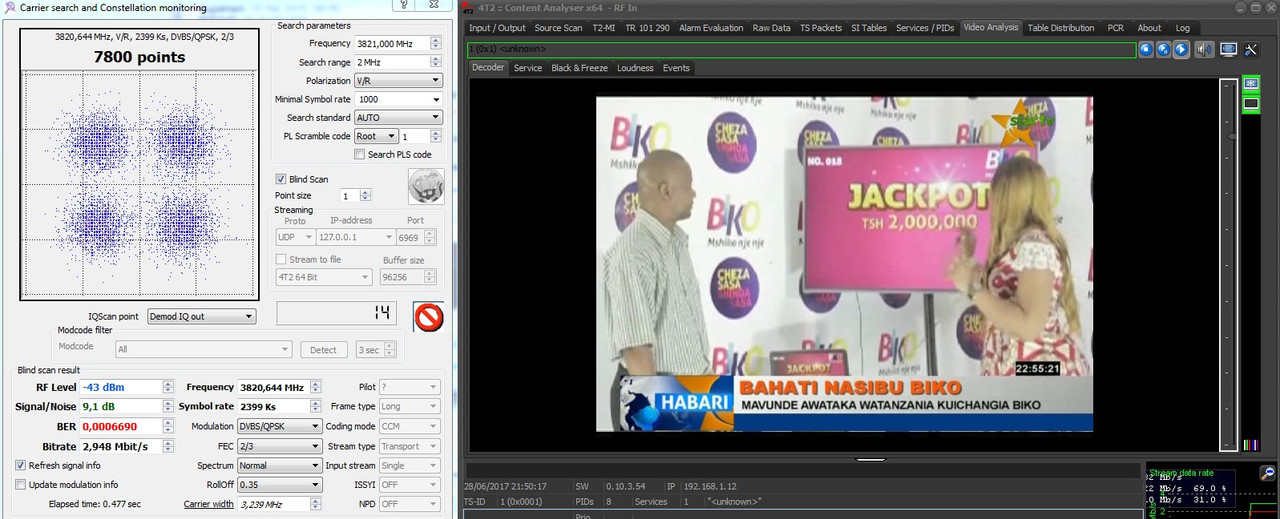The height and width of the screenshot is (519, 1280).
Task: Click the Carrier width 3,239 MHz value
Action: tap(274, 504)
